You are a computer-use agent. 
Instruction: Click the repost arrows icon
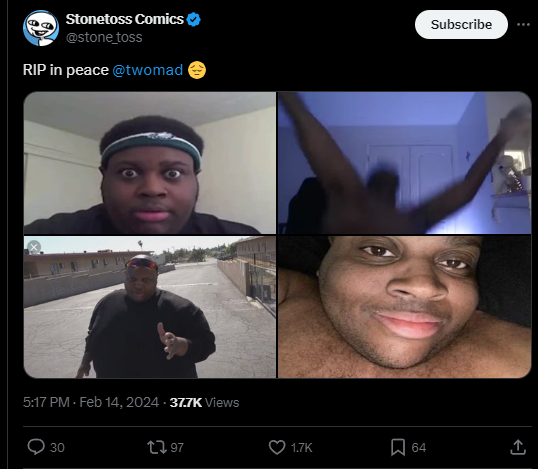(156, 447)
